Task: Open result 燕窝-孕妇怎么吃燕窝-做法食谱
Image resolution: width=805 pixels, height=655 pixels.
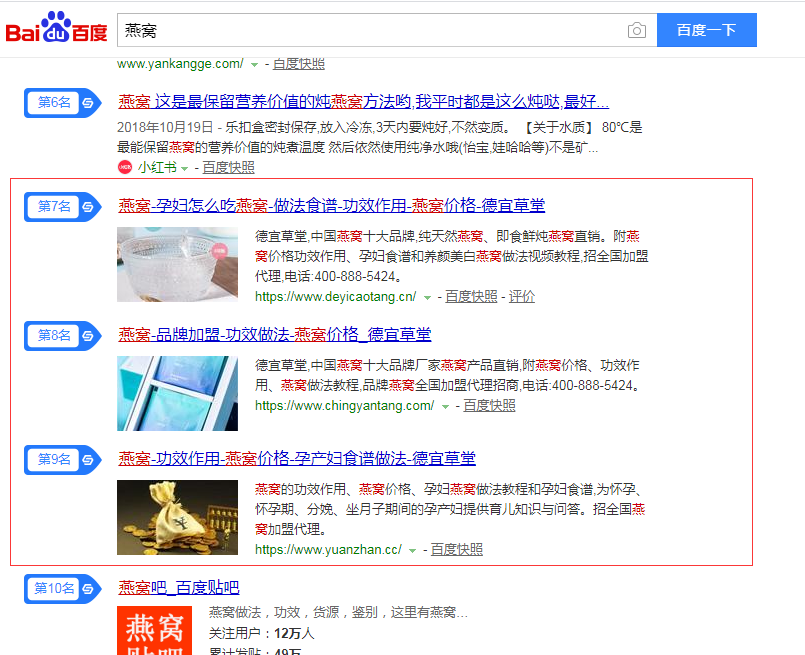Action: (332, 206)
